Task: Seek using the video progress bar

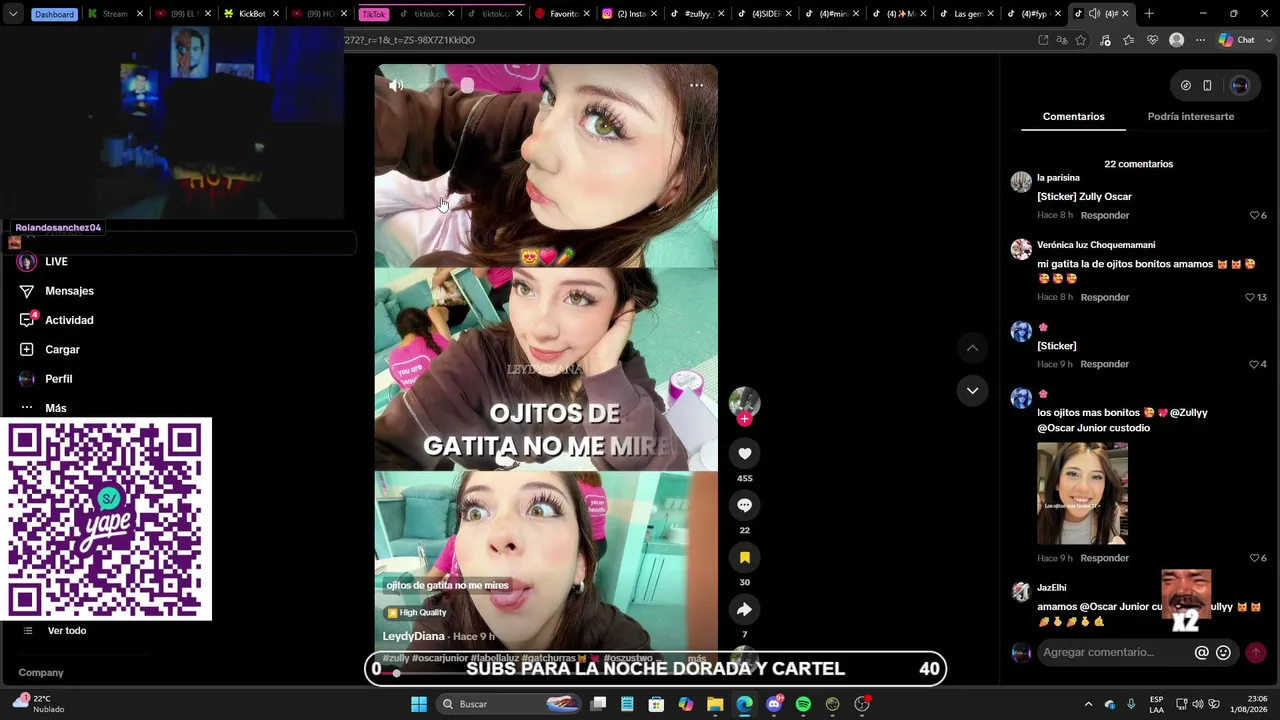Action: click(546, 674)
